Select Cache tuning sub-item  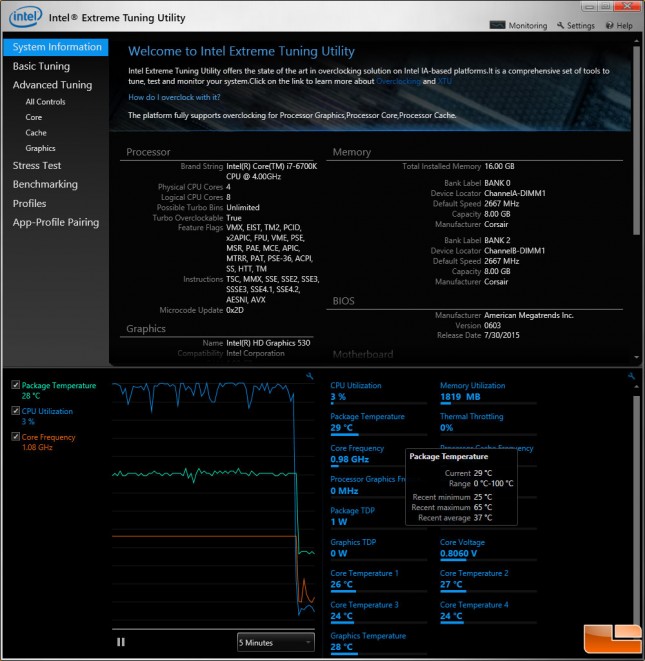click(36, 133)
